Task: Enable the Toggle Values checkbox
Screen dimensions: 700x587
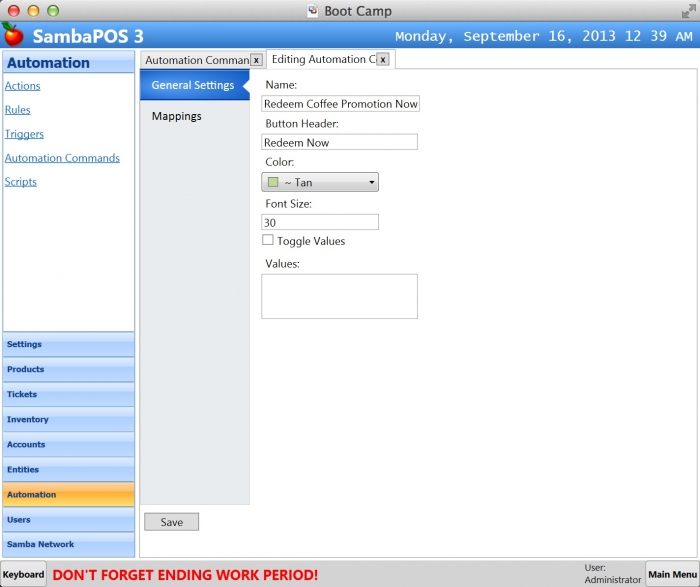Action: tap(268, 240)
